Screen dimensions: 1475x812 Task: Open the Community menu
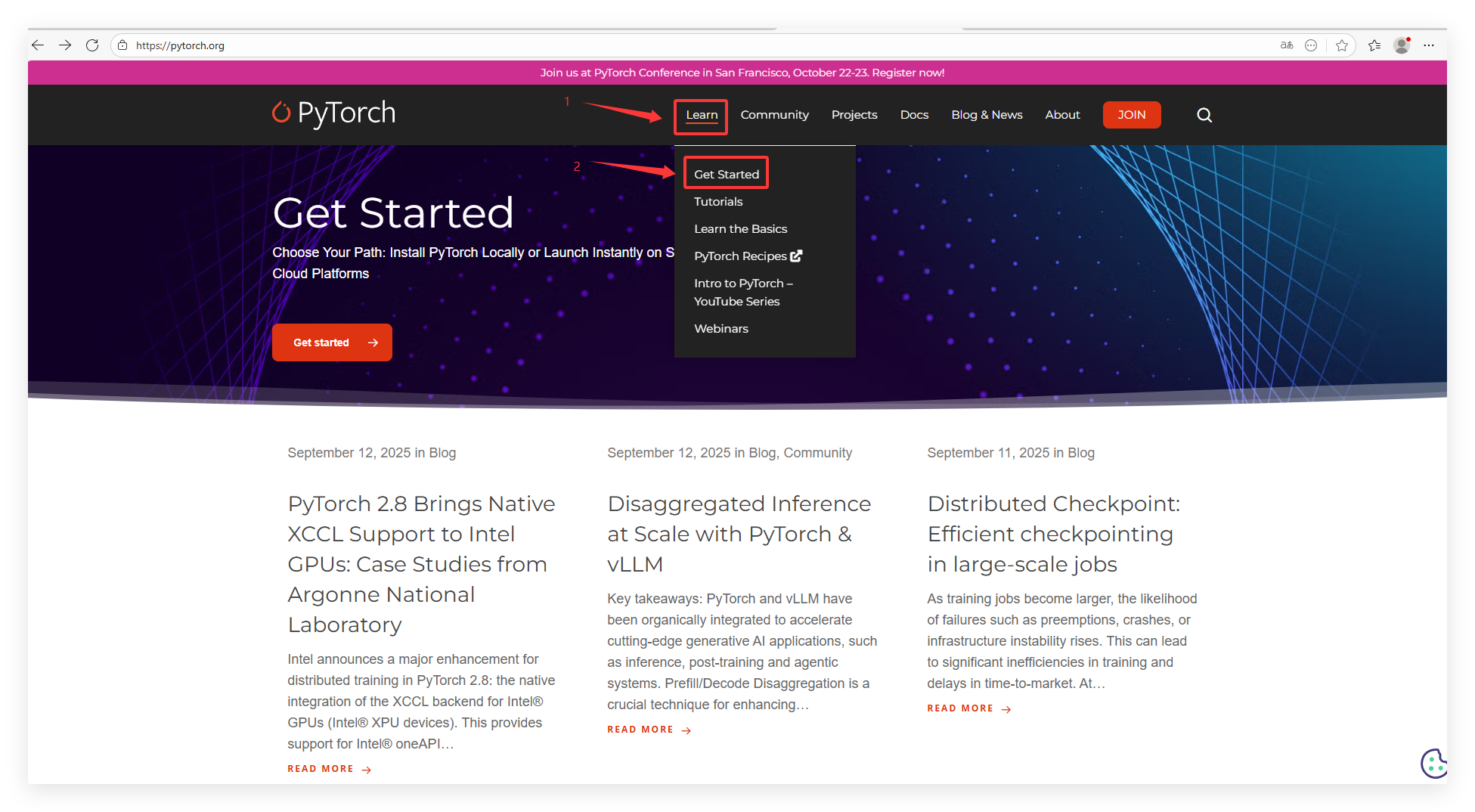click(x=774, y=115)
